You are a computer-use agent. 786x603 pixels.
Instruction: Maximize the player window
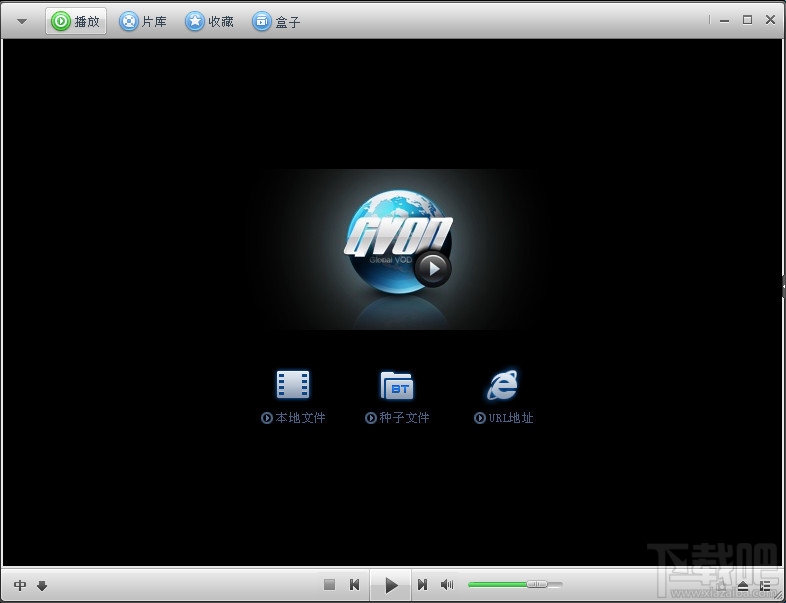coord(747,20)
